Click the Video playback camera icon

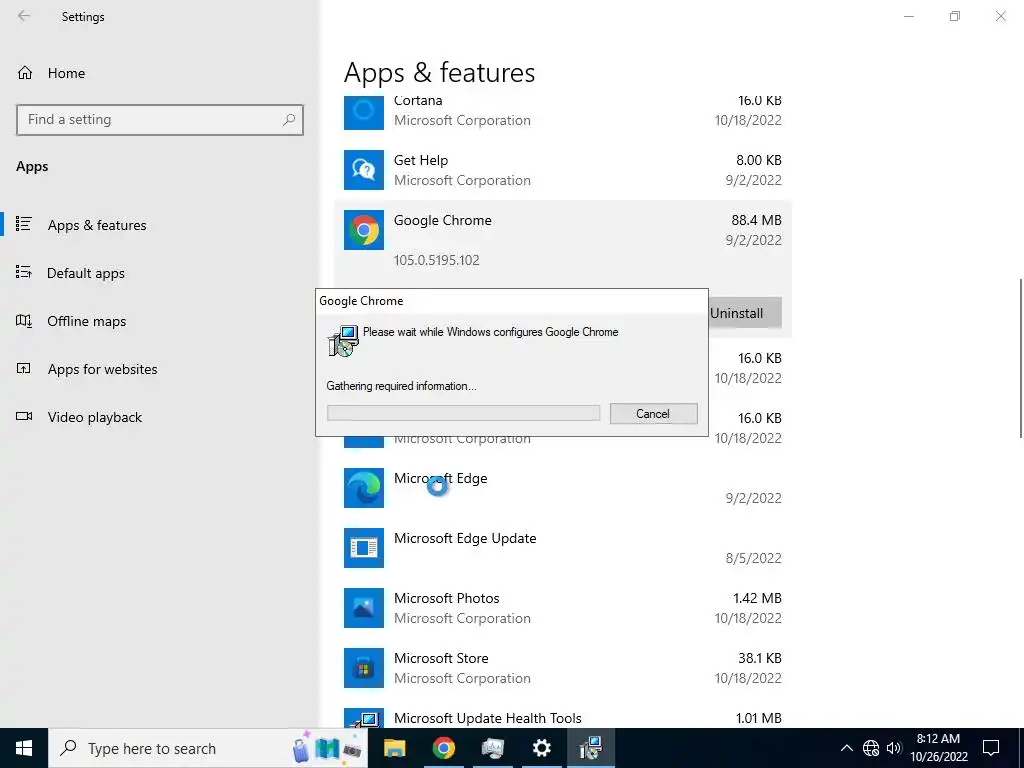[24, 416]
